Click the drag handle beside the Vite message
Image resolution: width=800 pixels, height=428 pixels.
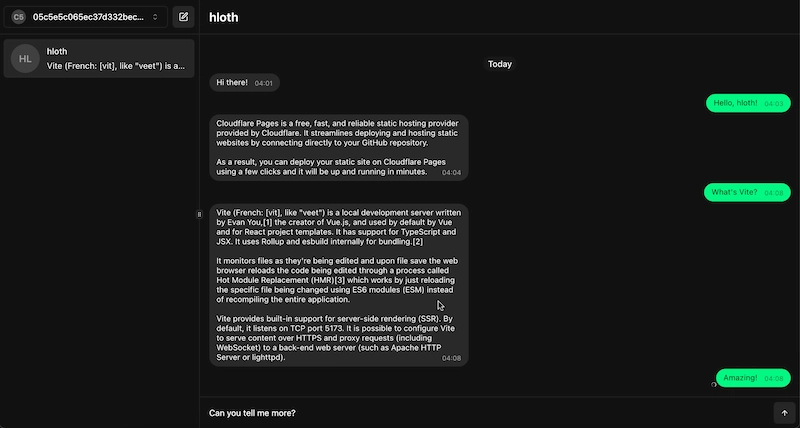tap(201, 214)
